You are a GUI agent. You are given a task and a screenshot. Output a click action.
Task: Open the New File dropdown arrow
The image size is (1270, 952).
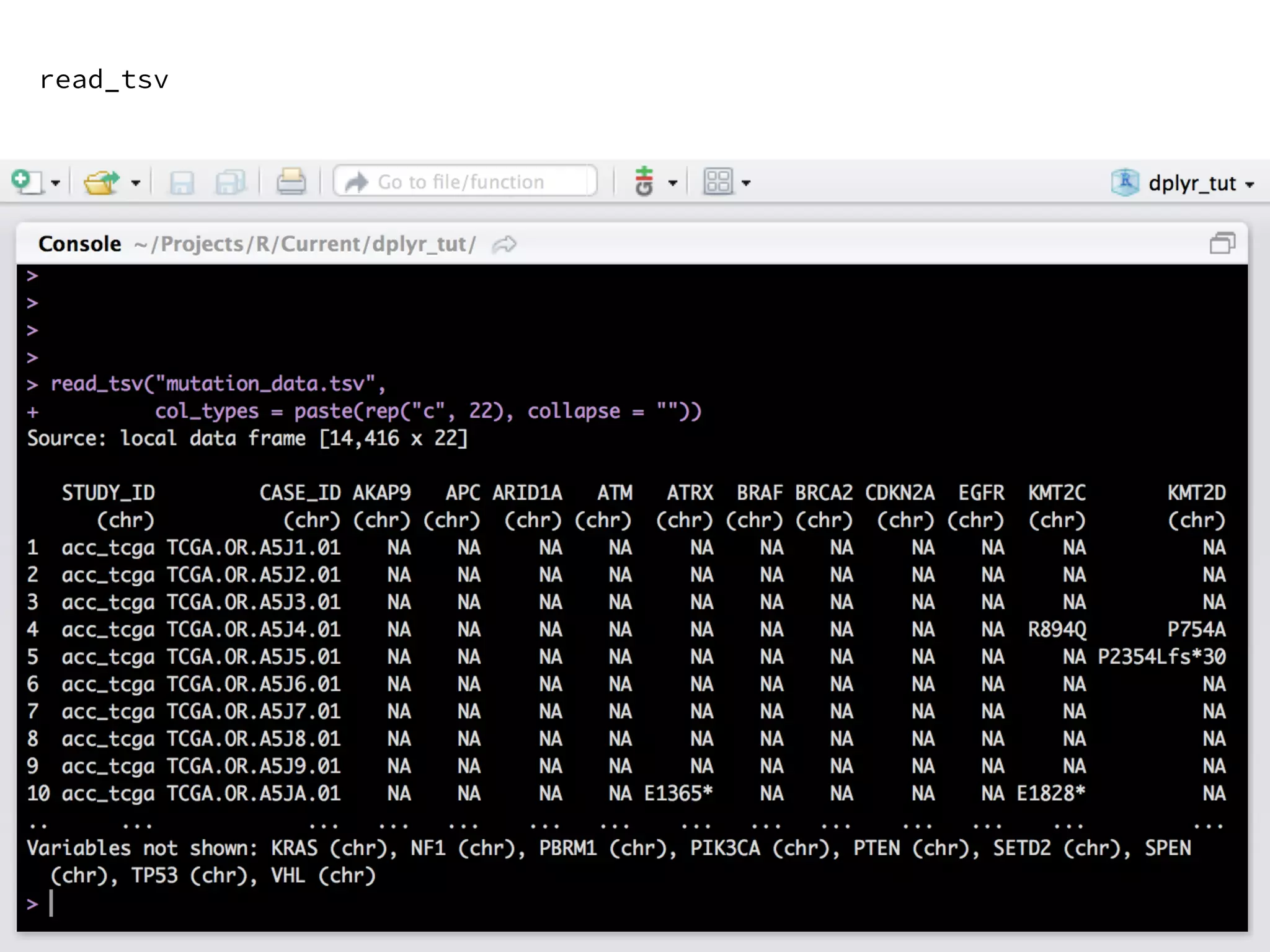55,183
